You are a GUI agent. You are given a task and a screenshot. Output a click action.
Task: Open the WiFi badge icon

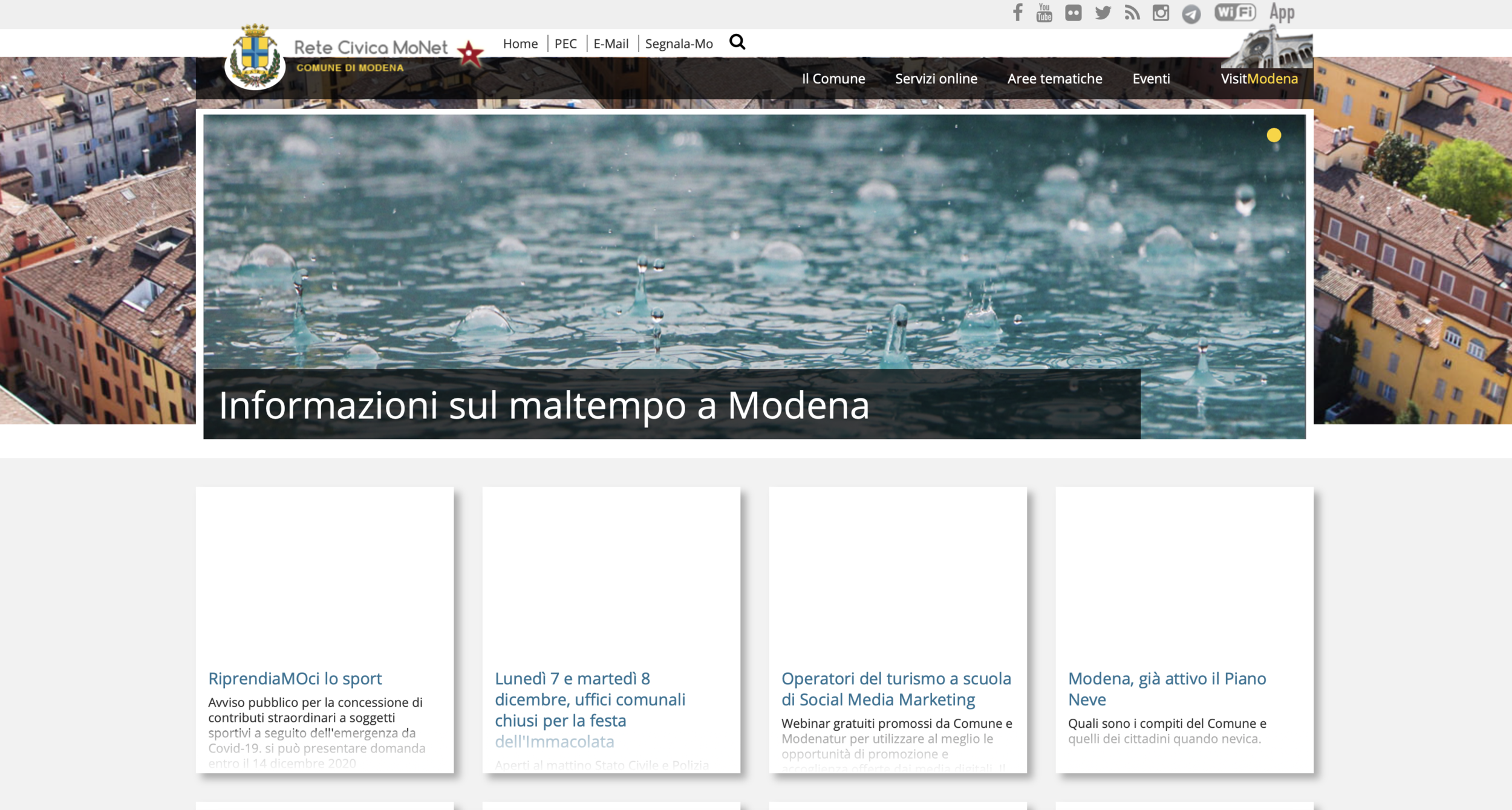click(1235, 12)
